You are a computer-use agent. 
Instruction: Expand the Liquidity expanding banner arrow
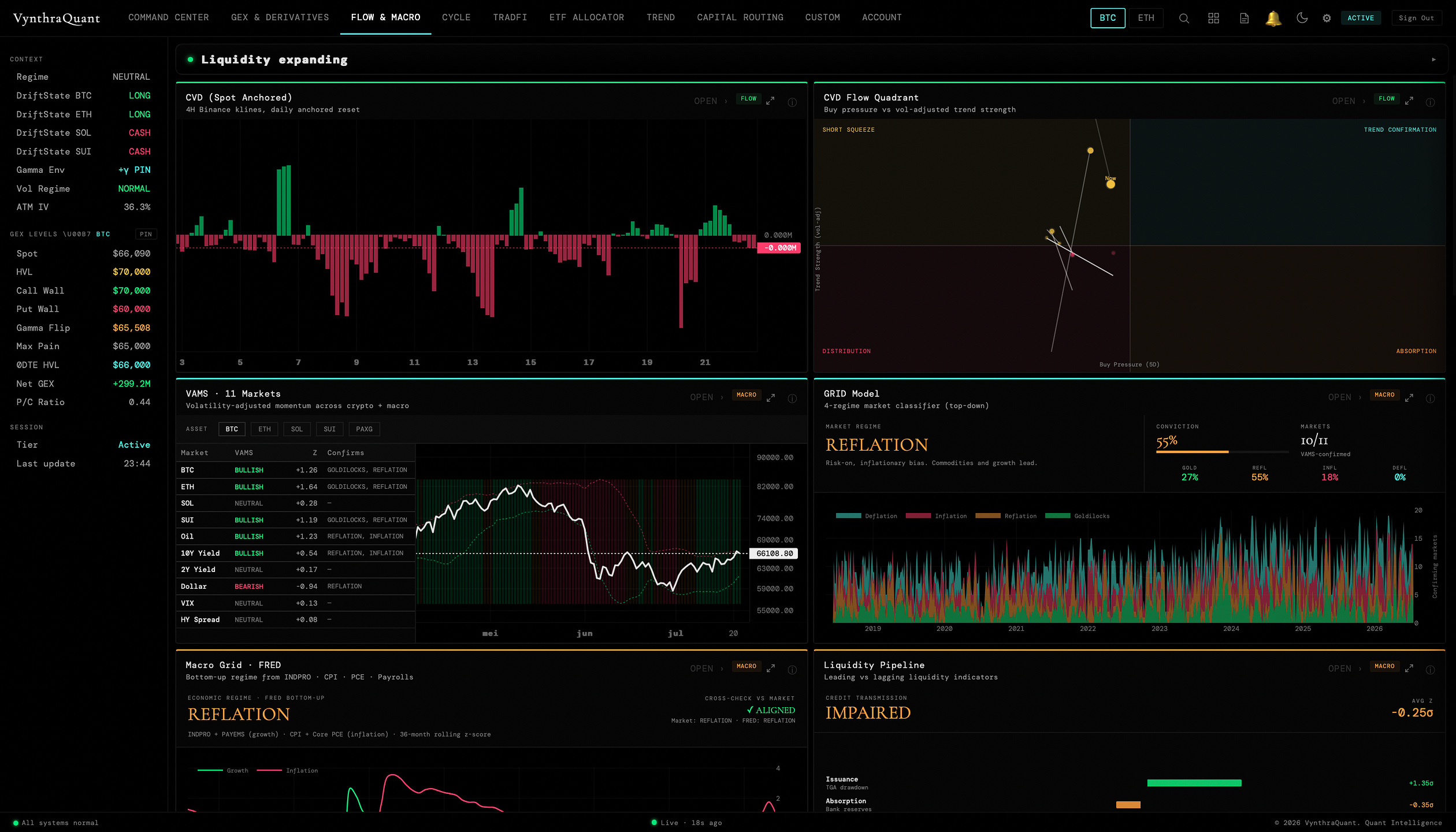click(1433, 60)
